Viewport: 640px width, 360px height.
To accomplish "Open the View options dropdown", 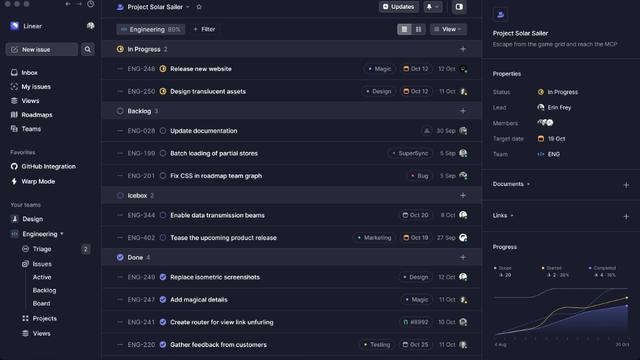I will tap(448, 29).
